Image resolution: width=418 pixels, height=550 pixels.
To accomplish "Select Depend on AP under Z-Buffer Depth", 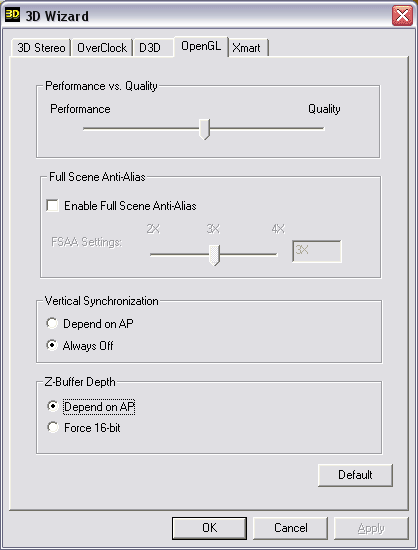I will (53, 406).
